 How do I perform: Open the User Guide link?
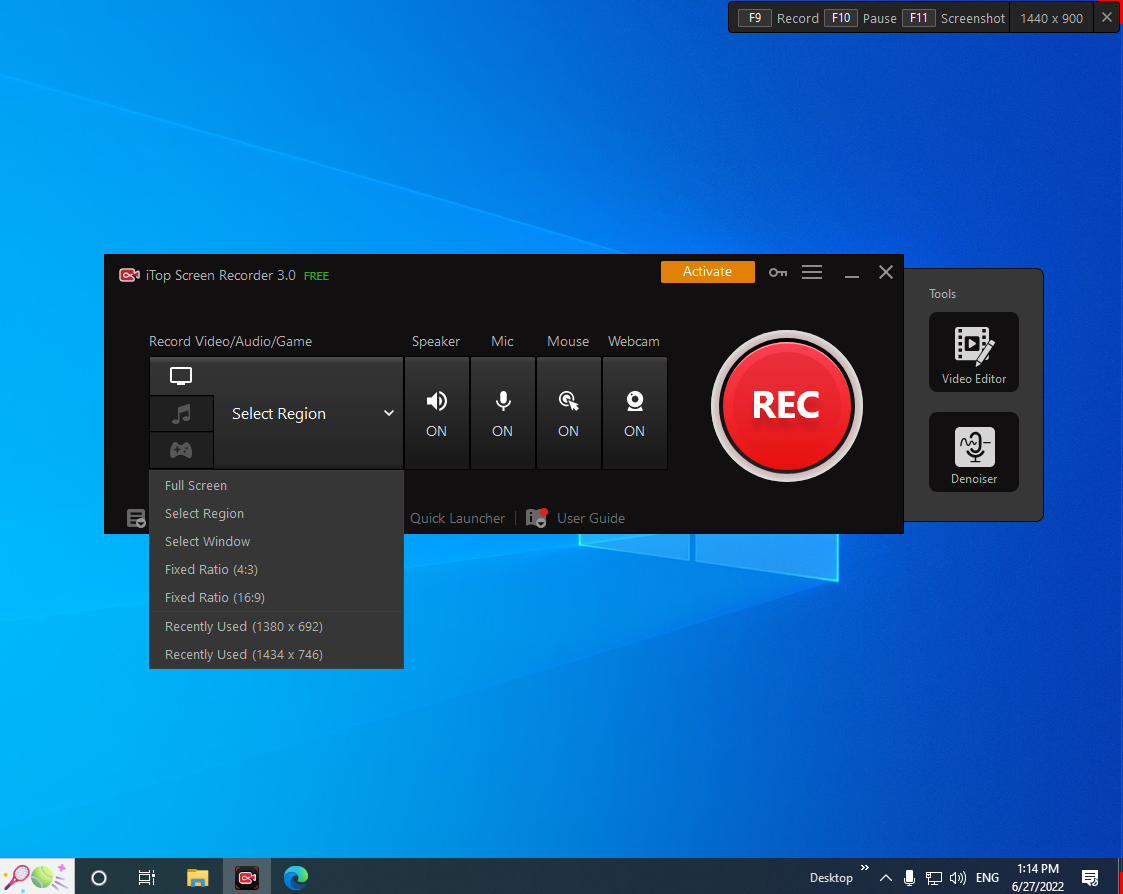(x=590, y=518)
